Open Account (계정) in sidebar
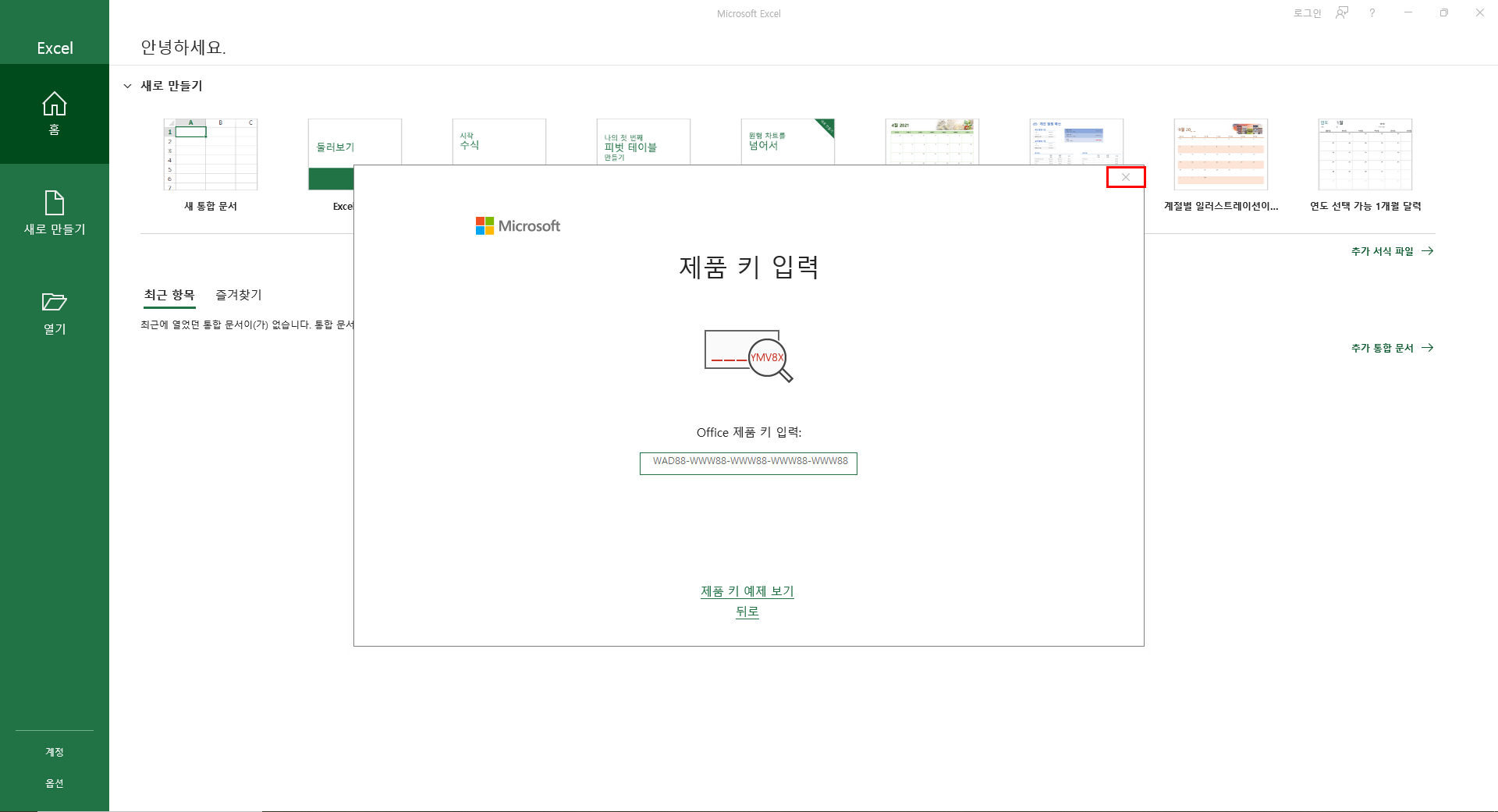1498x812 pixels. click(x=54, y=752)
